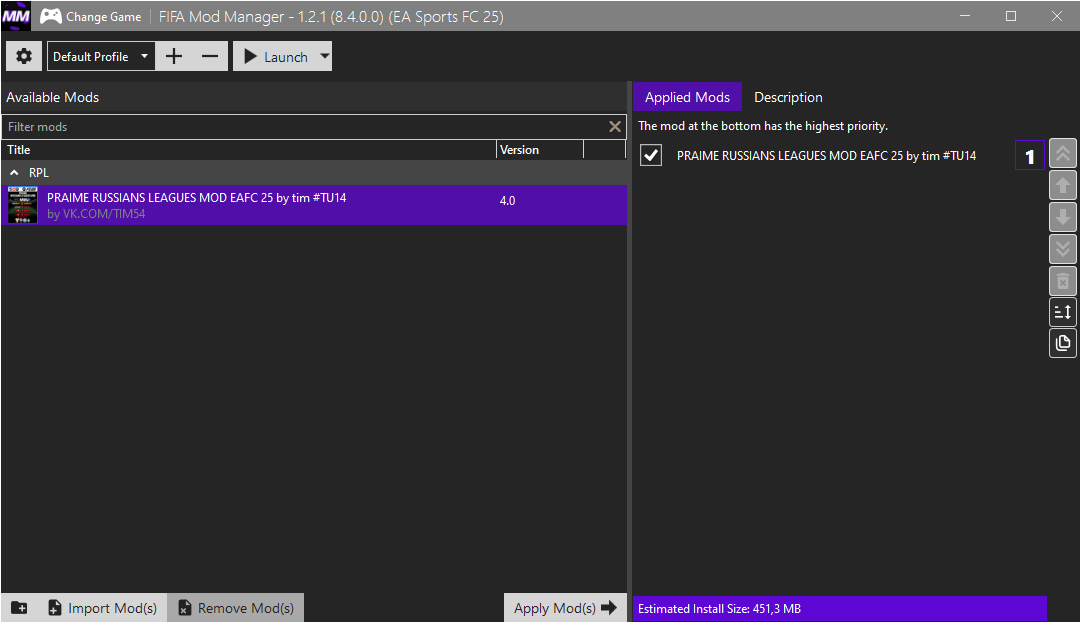Open the Launch options dropdown arrow
1081x623 pixels.
pyautogui.click(x=325, y=57)
